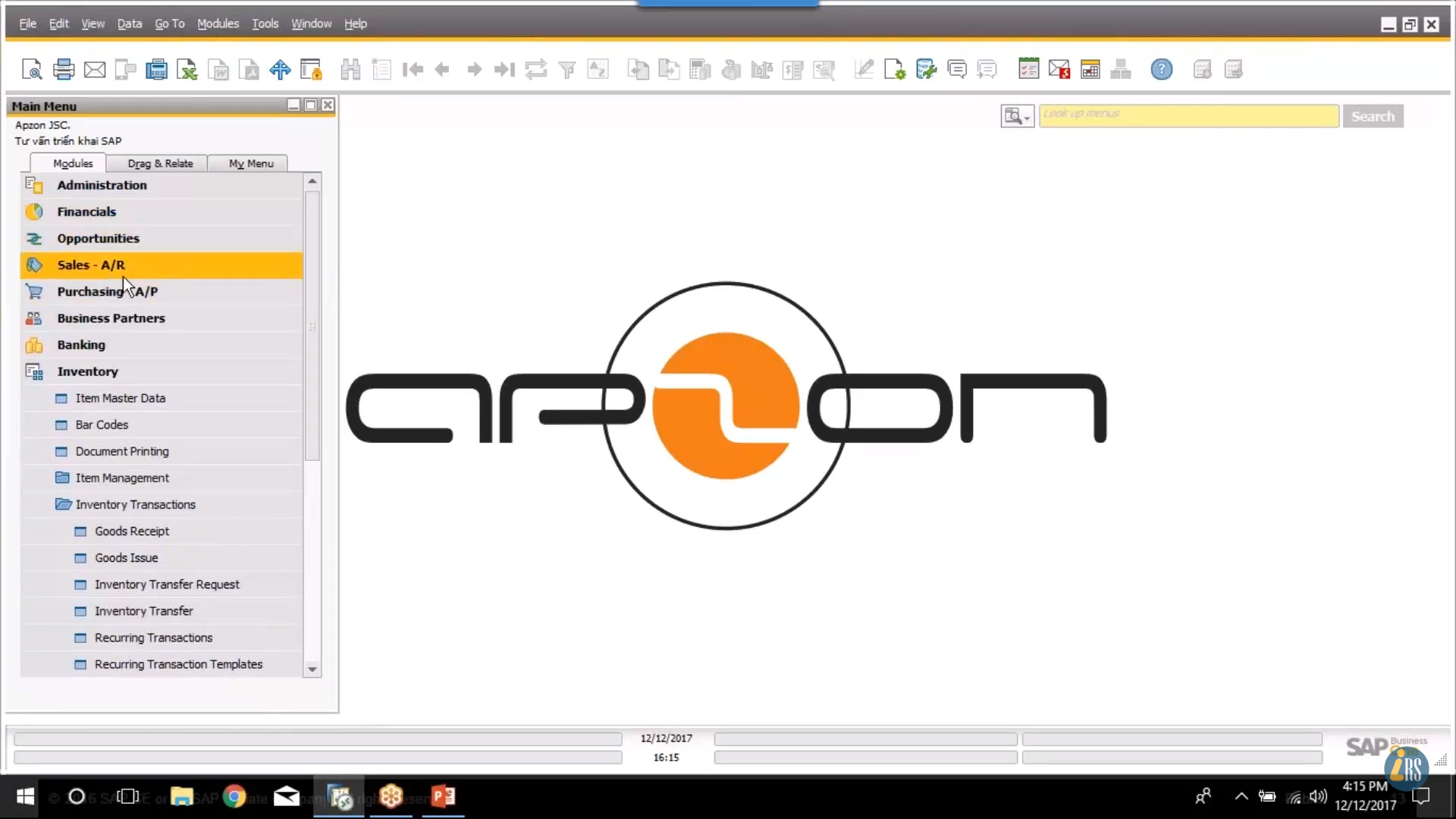The width and height of the screenshot is (1456, 819).
Task: Click the Add record icon beside binoculars
Action: click(x=381, y=70)
